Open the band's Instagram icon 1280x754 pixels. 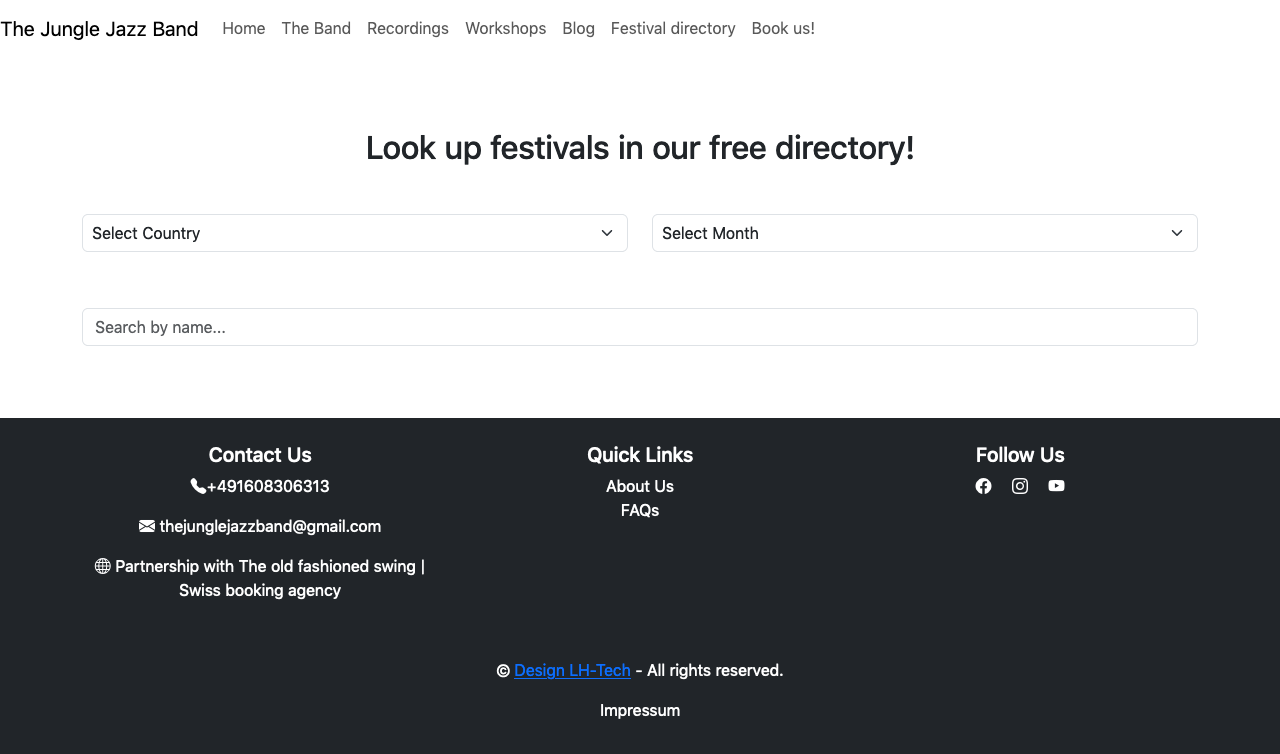(1020, 486)
